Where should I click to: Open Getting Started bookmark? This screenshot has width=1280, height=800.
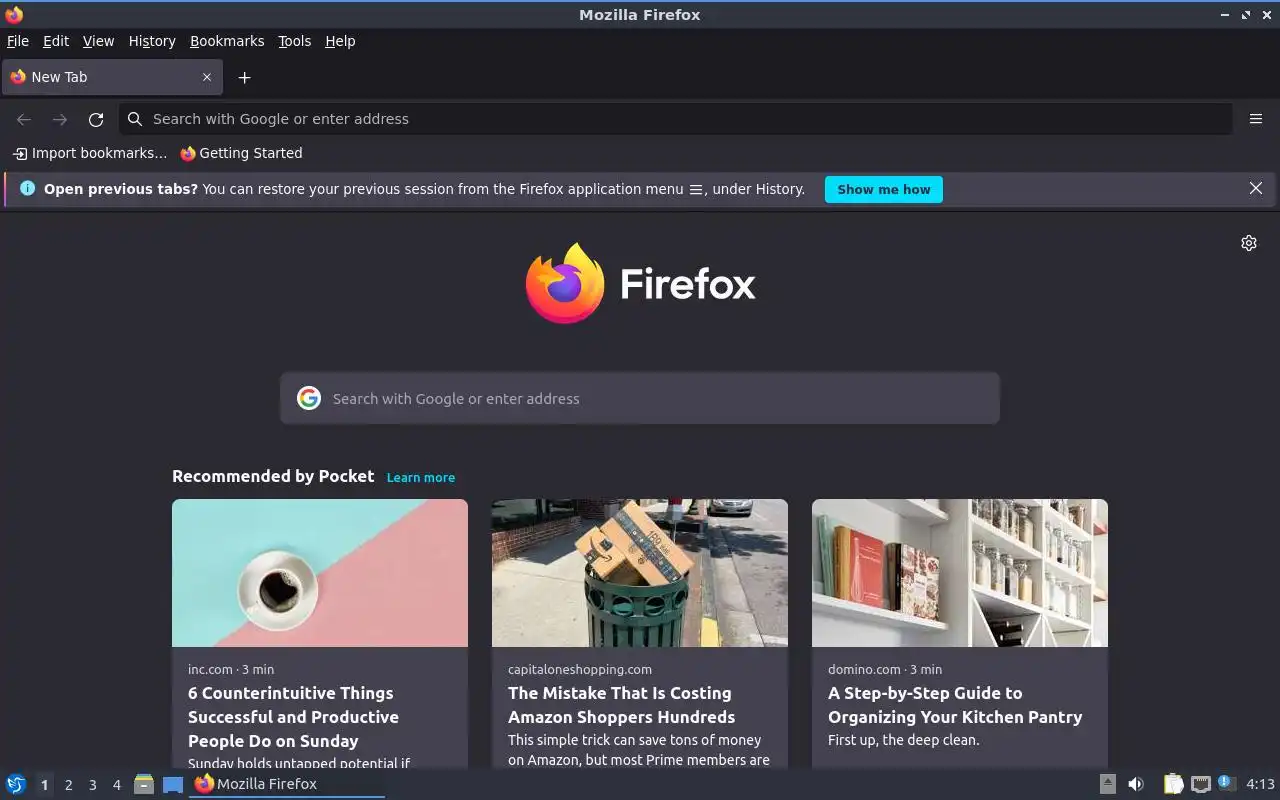click(x=241, y=153)
